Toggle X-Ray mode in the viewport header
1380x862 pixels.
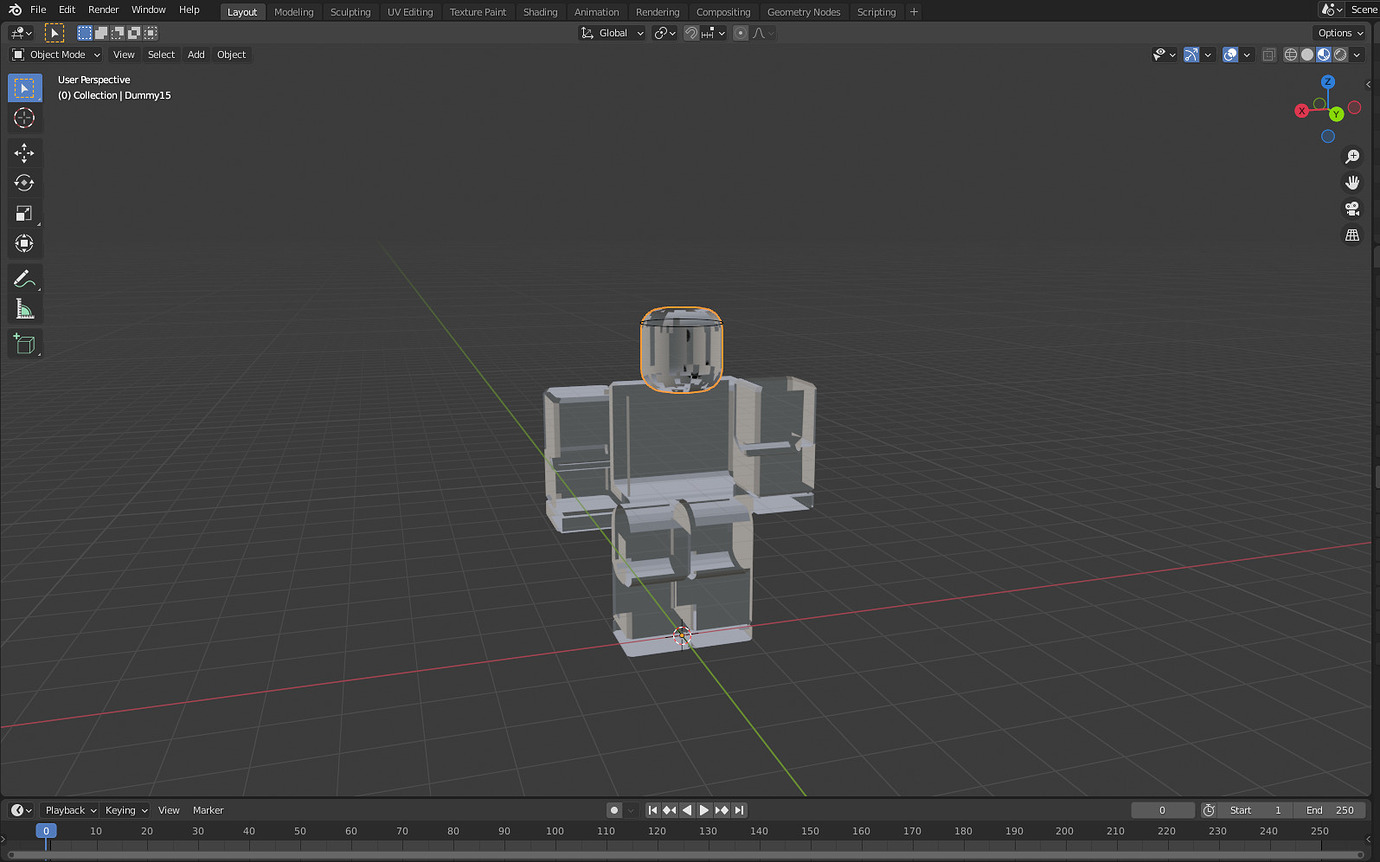click(x=1268, y=55)
